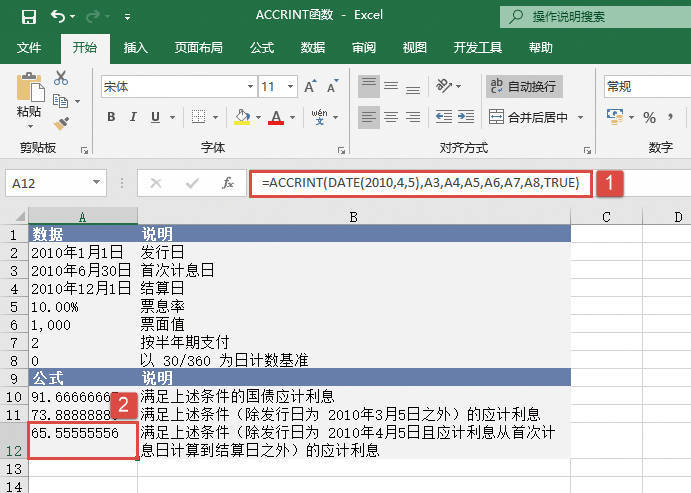The height and width of the screenshot is (493, 691).
Task: Toggle Bold formatting
Action: tap(111, 117)
